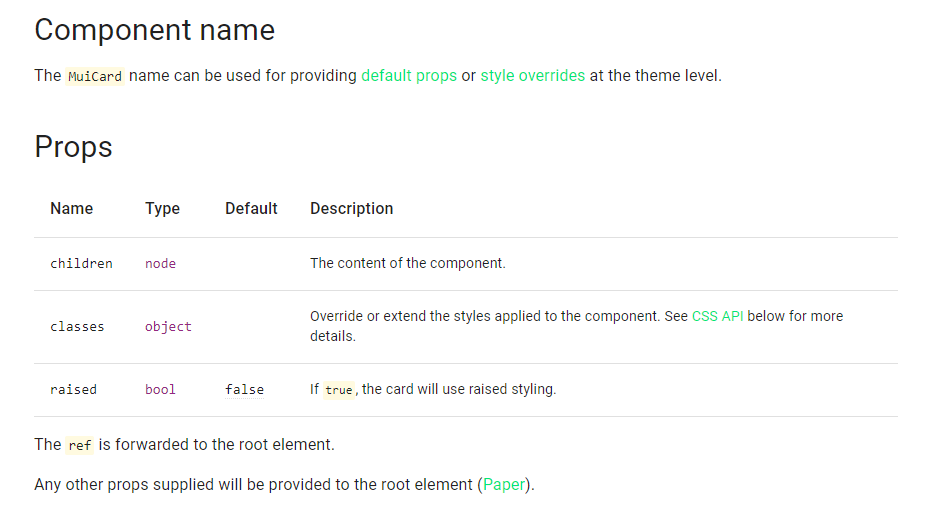Image resolution: width=942 pixels, height=520 pixels.
Task: Select the Type column header
Action: pos(162,209)
